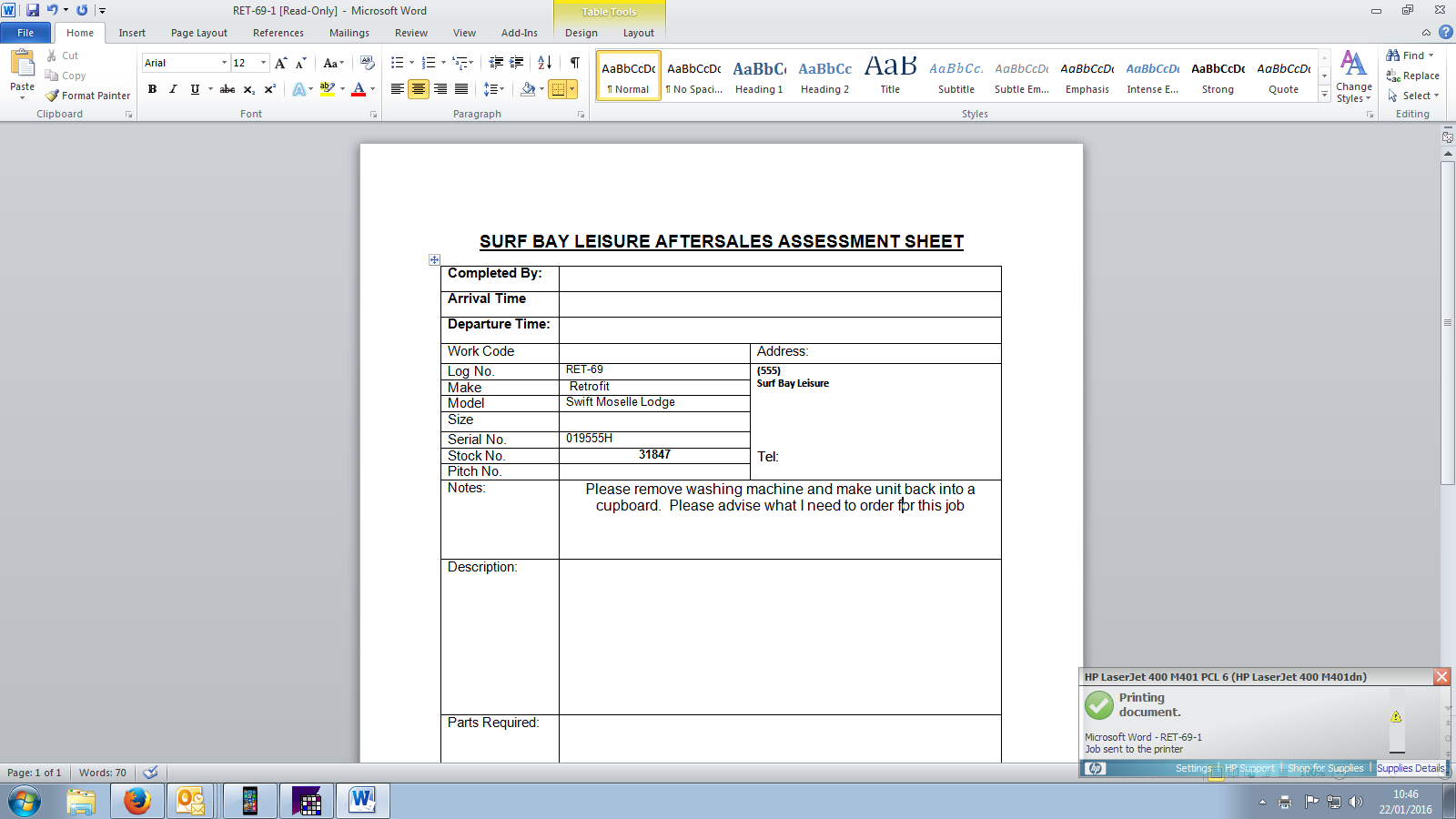
Task: Apply the Title style
Action: pos(890,76)
